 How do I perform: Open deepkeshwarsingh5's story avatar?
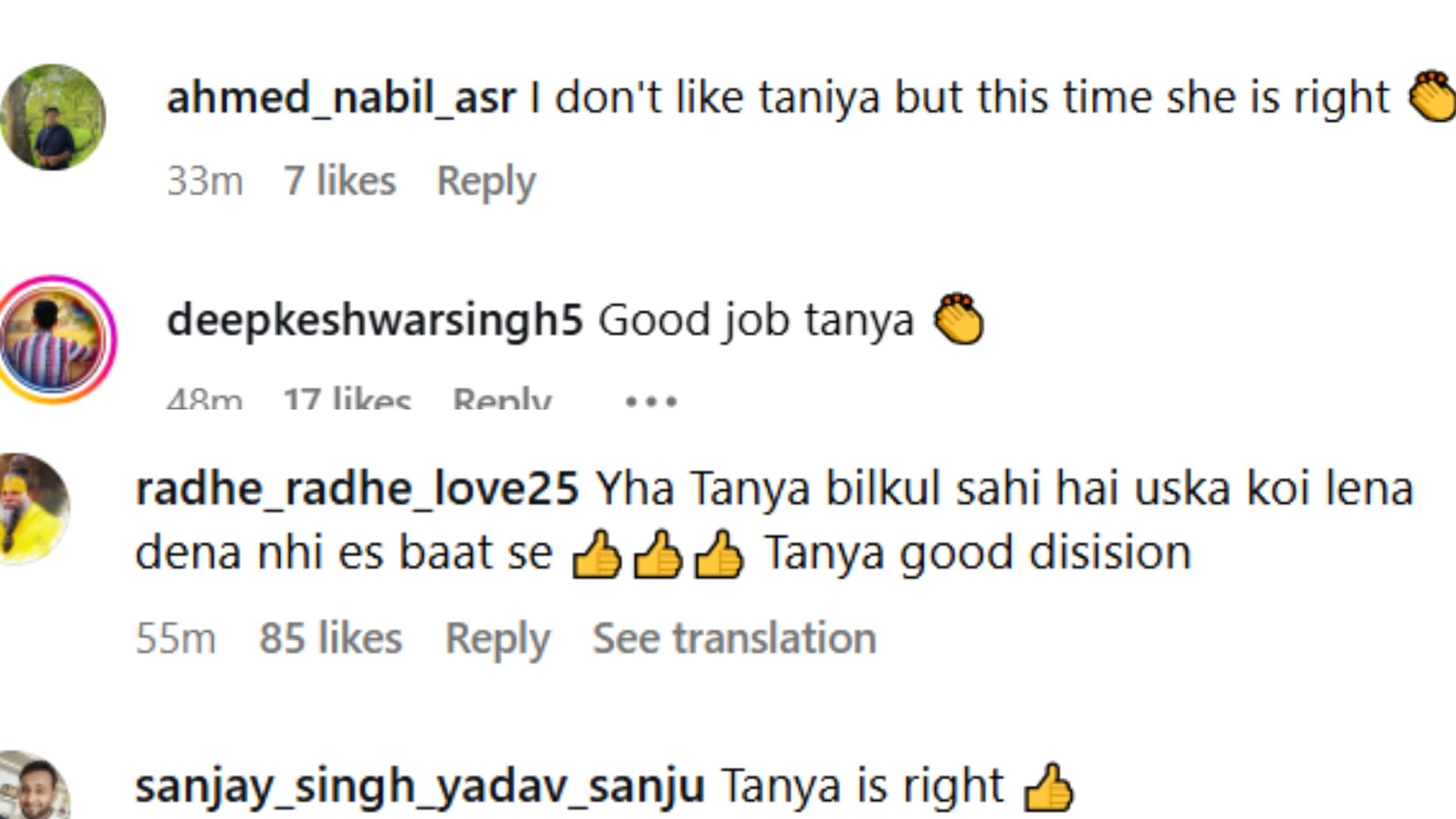(53, 339)
